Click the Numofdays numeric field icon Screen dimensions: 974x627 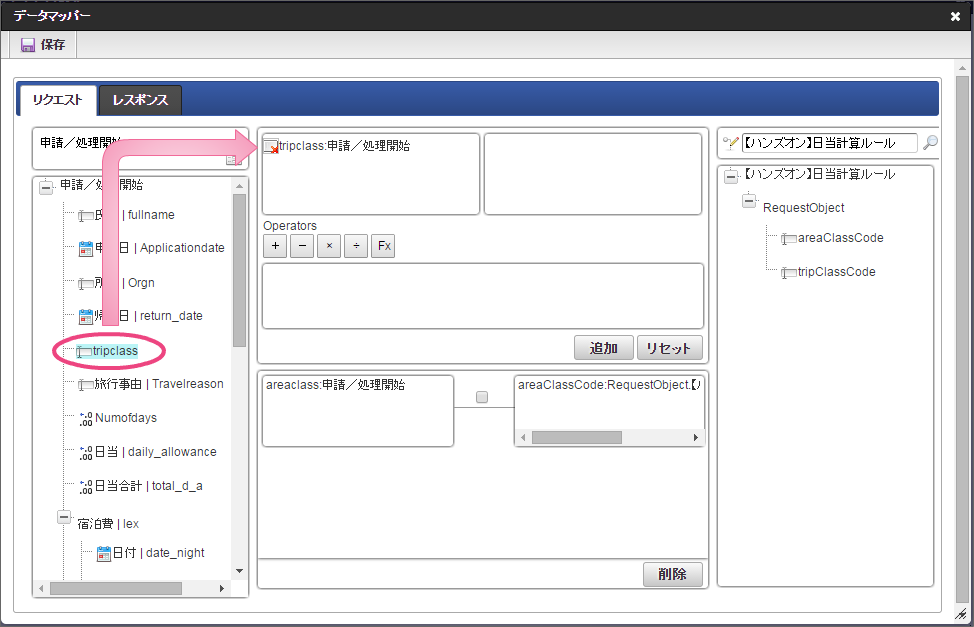coord(85,418)
